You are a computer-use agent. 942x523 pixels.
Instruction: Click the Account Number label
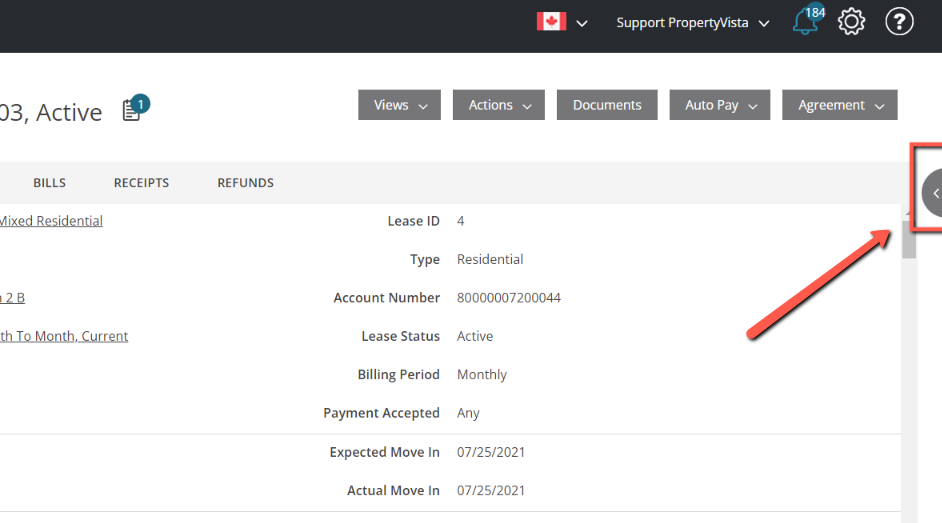tap(386, 298)
